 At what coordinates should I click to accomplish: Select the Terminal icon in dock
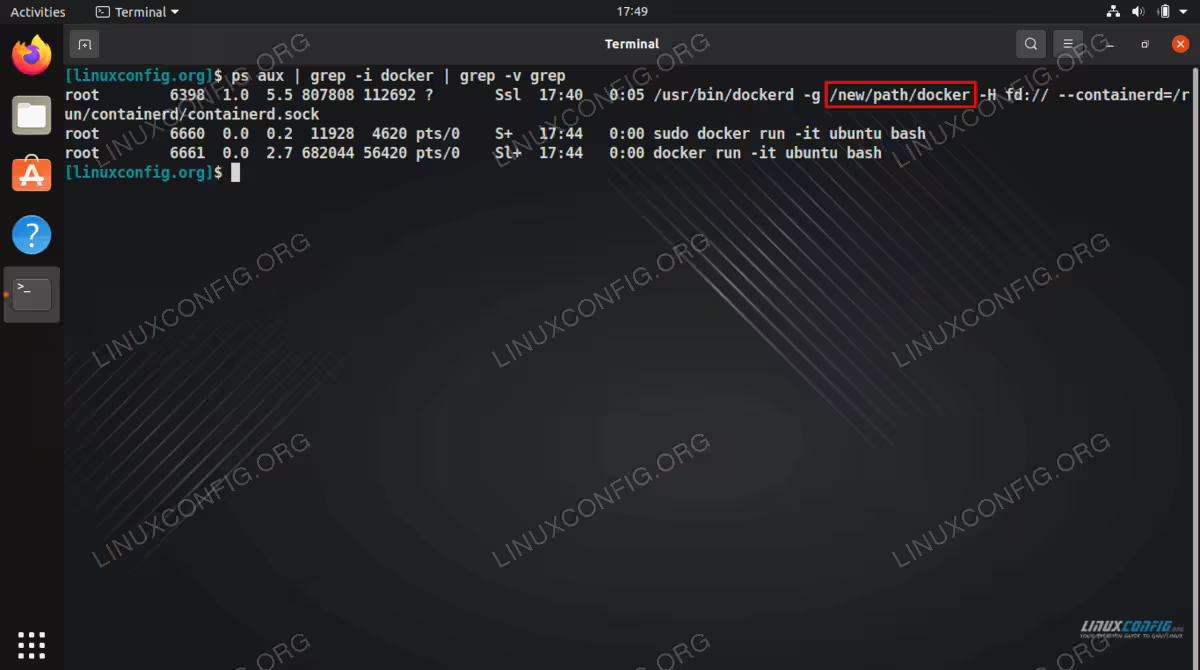click(32, 294)
